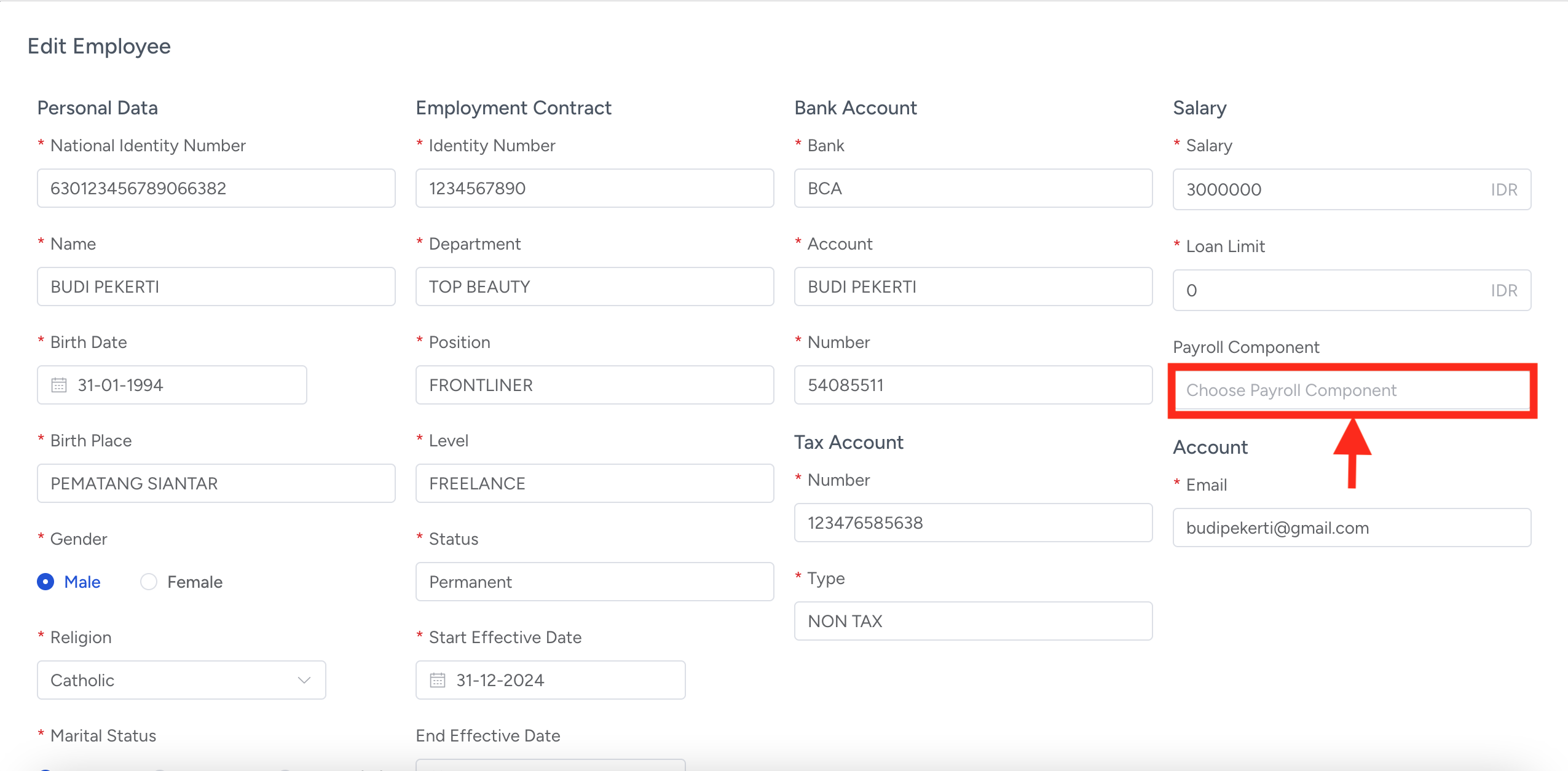Click the bank account Number field

(x=972, y=385)
